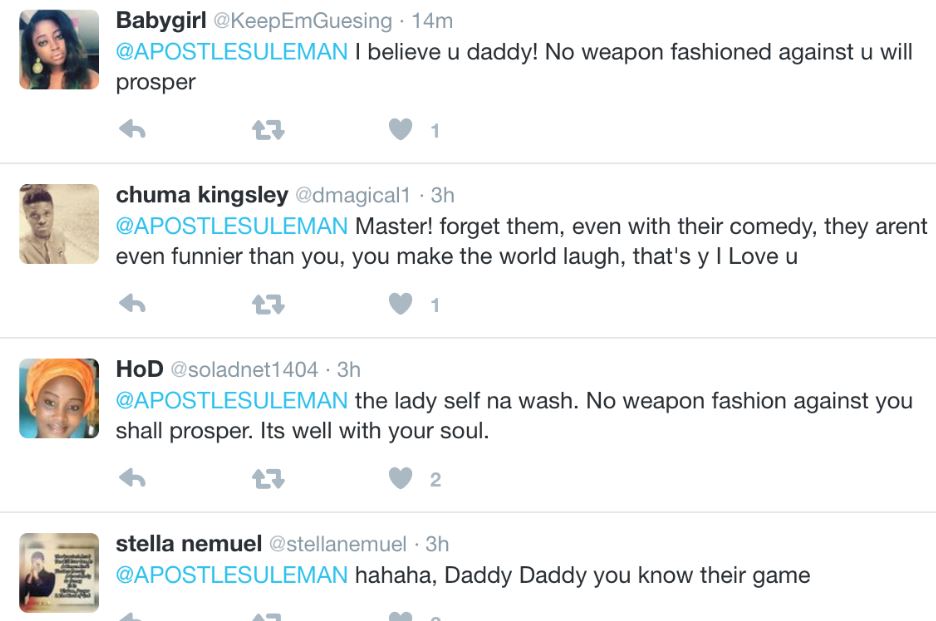The height and width of the screenshot is (621, 936).
Task: Visit the @dmagical1 handle
Action: tap(354, 195)
